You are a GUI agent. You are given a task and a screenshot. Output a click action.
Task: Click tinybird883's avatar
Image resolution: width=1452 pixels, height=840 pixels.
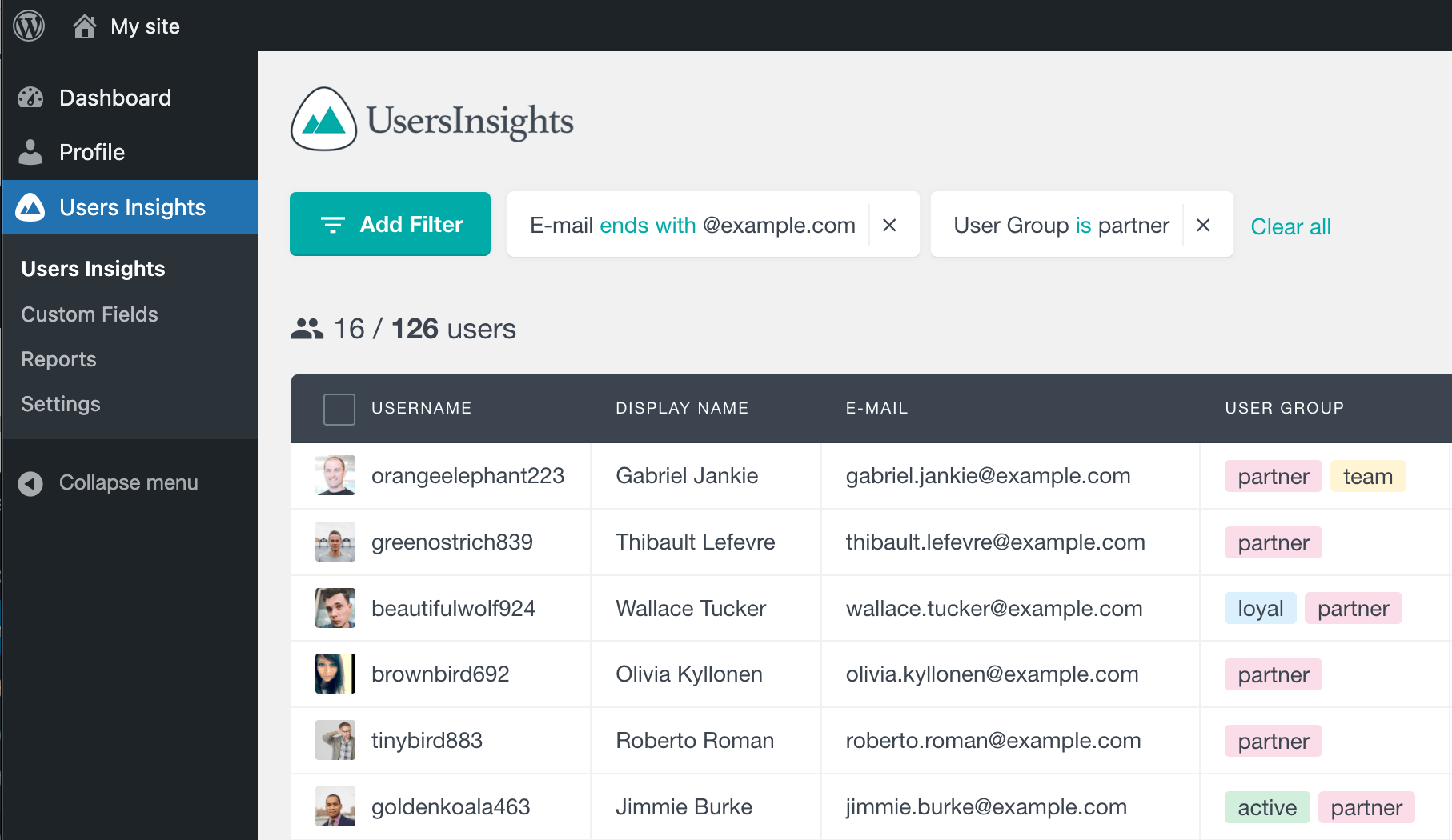click(335, 740)
